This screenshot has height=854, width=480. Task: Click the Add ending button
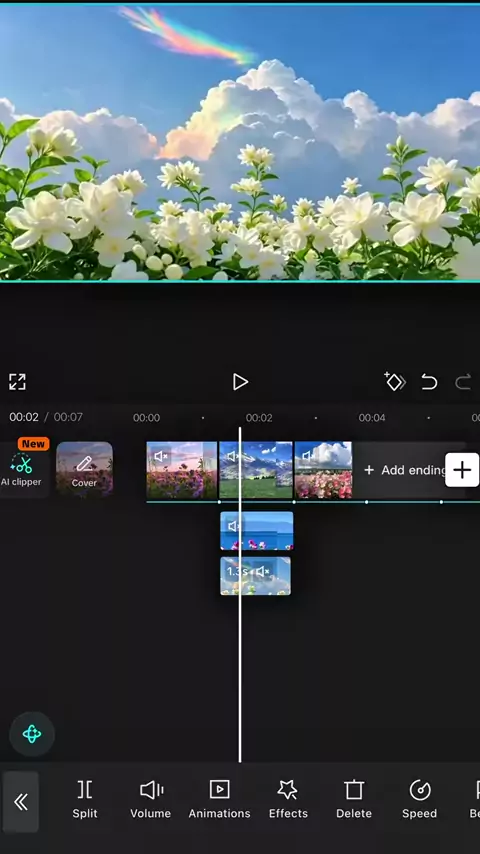(x=405, y=470)
